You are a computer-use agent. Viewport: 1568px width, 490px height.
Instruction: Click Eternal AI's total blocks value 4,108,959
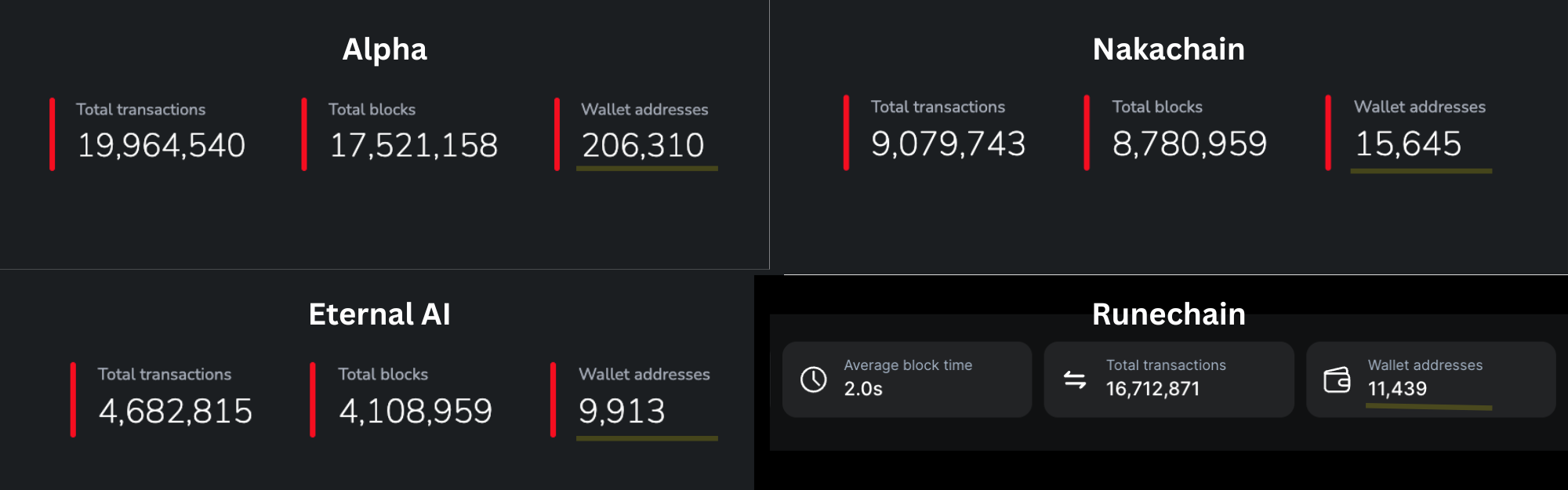coord(416,411)
